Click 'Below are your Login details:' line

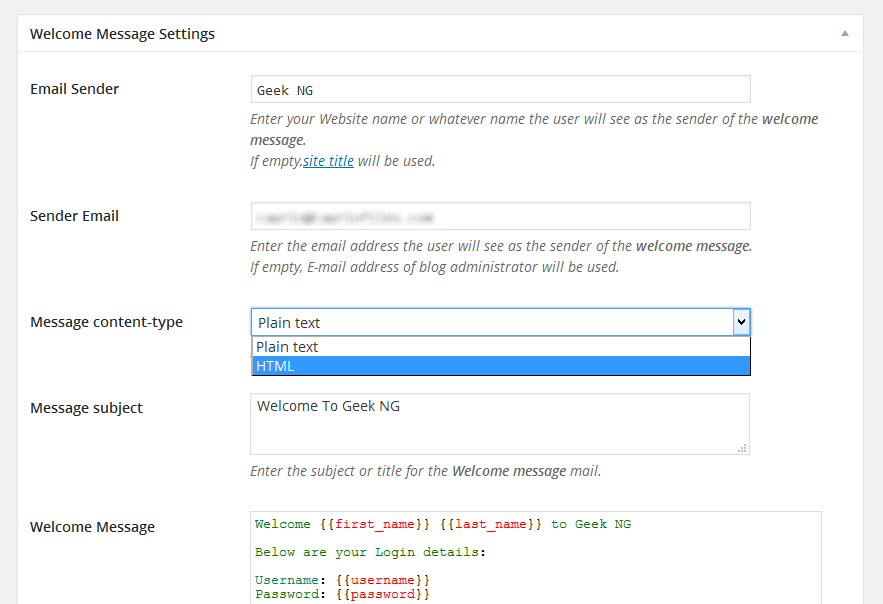pyautogui.click(x=370, y=552)
